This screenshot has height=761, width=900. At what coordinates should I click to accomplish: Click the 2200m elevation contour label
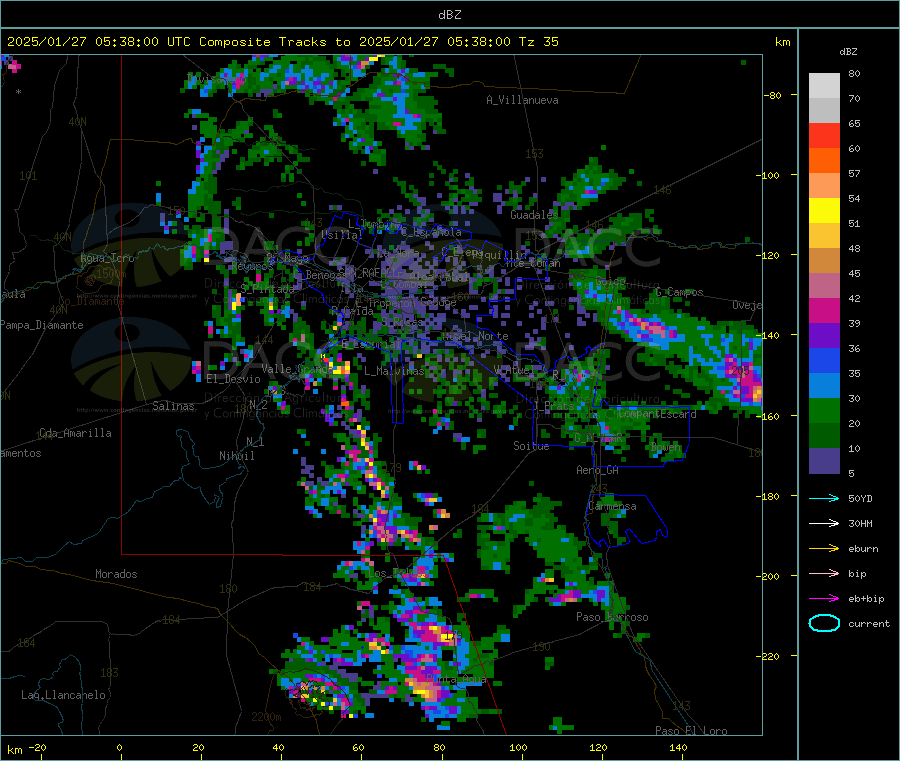266,717
